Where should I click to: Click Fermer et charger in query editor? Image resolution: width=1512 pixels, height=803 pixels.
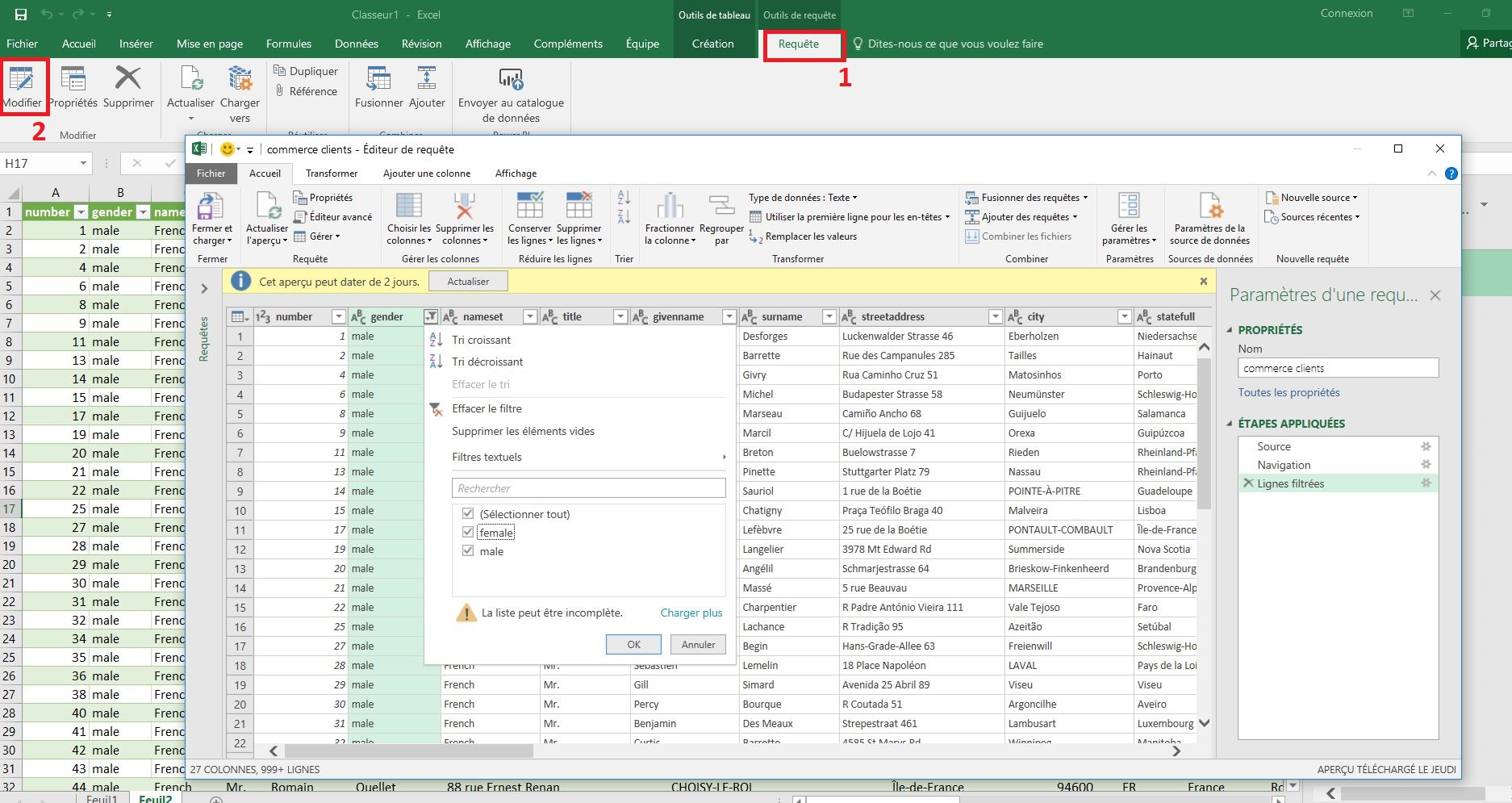(x=211, y=218)
